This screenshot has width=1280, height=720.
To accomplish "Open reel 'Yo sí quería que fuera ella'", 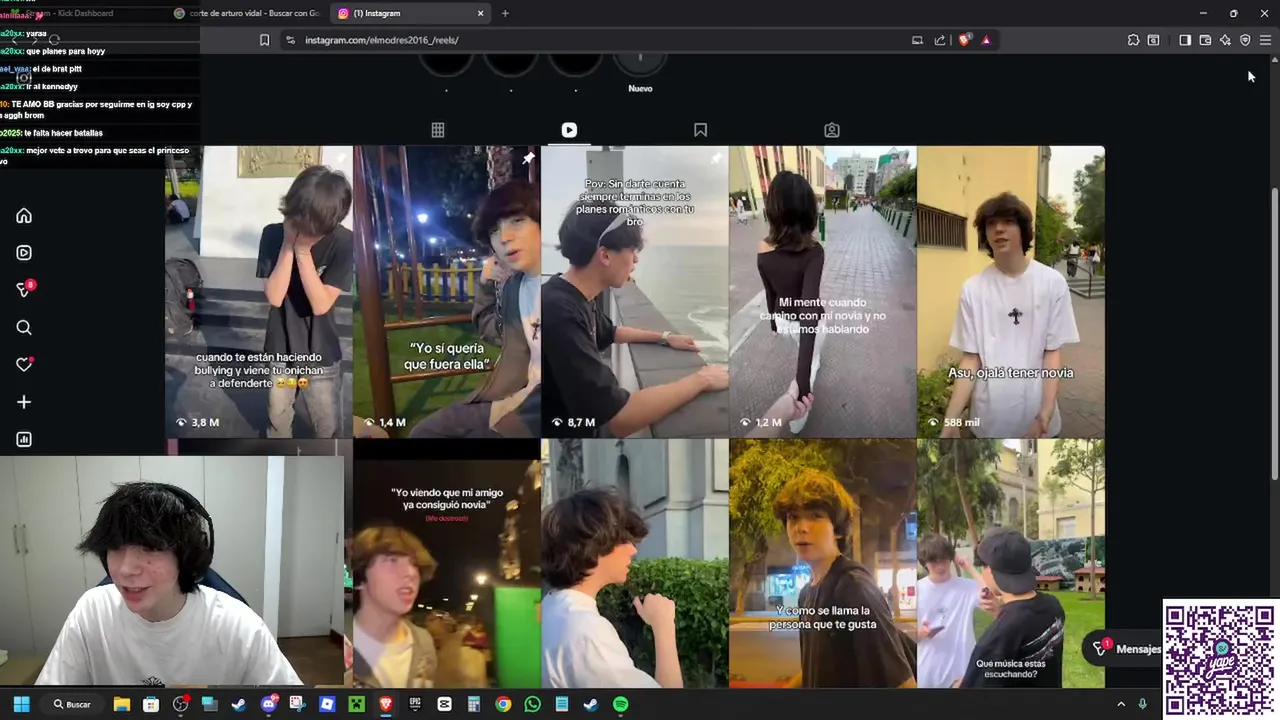I will click(447, 292).
